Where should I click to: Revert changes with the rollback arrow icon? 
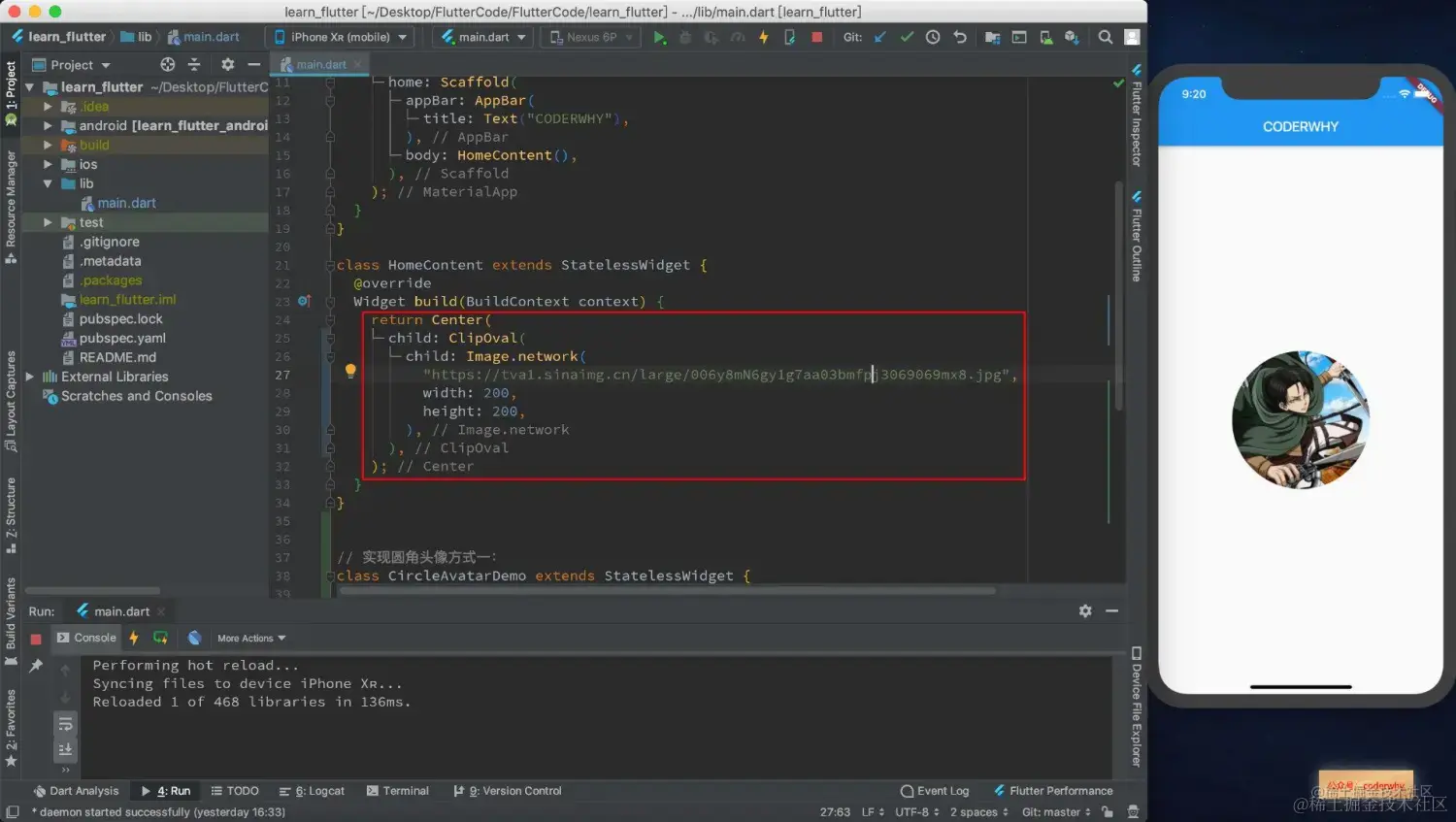960,37
